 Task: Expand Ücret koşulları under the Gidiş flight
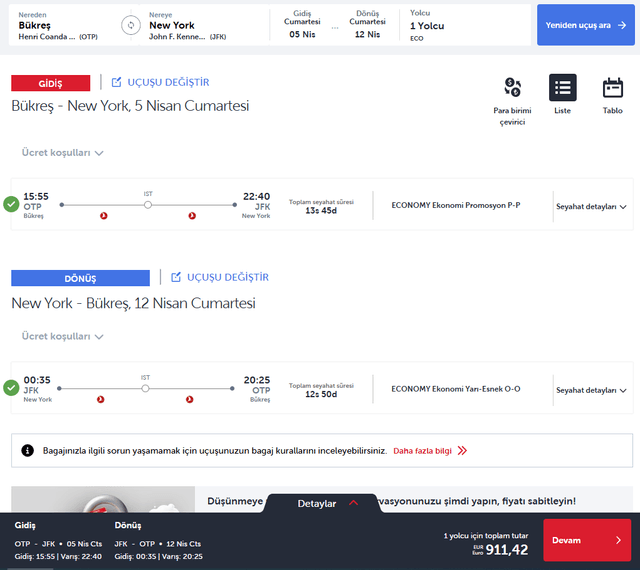[62, 153]
